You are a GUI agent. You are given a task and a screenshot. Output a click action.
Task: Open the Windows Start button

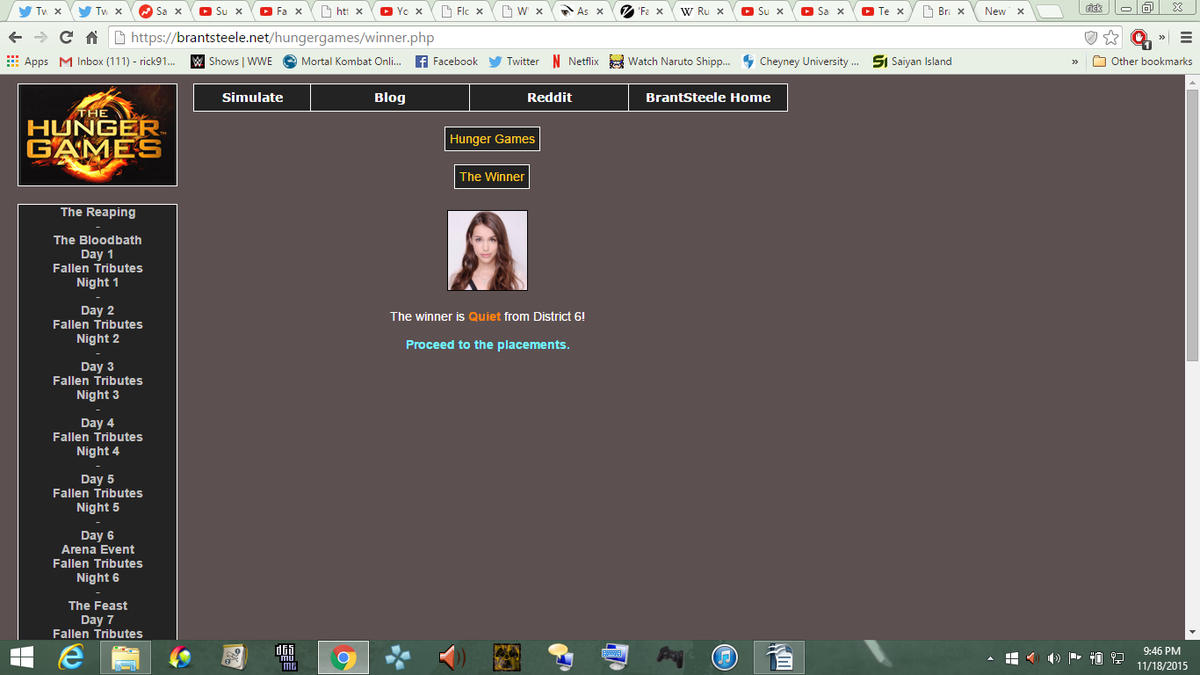tap(22, 657)
